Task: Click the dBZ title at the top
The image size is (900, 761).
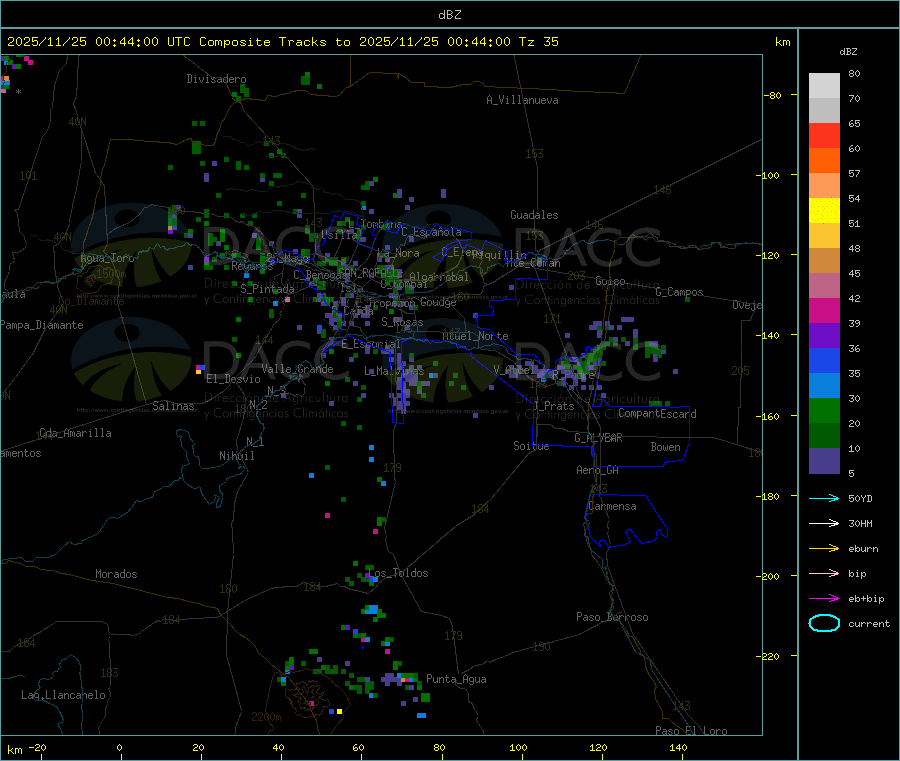Action: coord(449,15)
